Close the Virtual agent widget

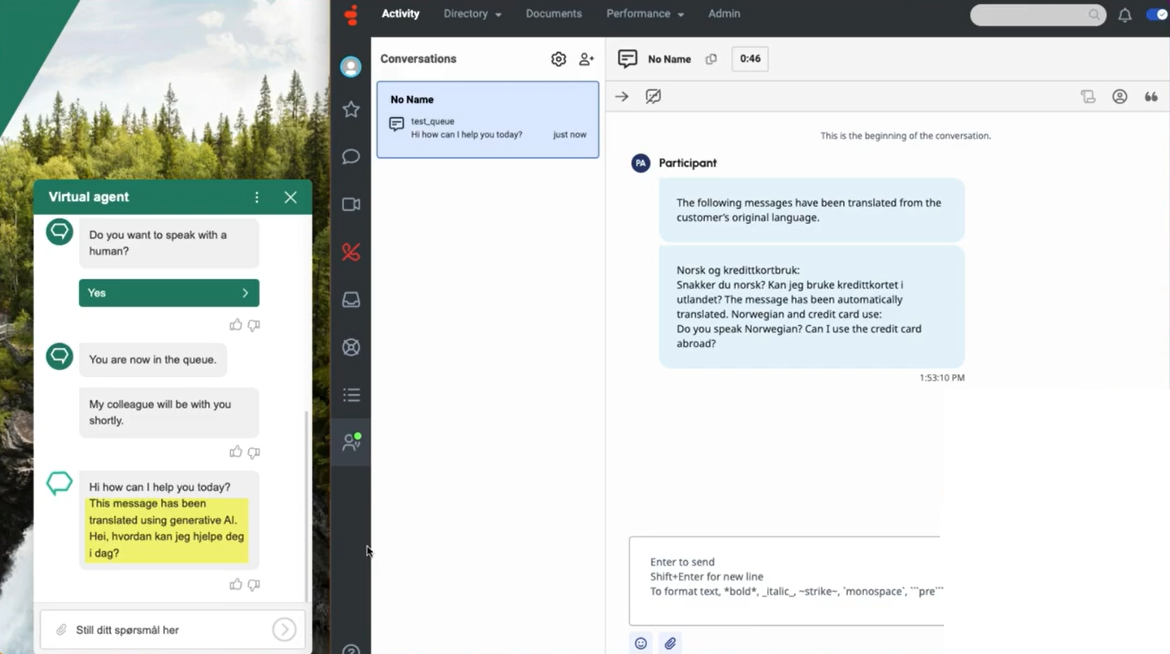[290, 197]
